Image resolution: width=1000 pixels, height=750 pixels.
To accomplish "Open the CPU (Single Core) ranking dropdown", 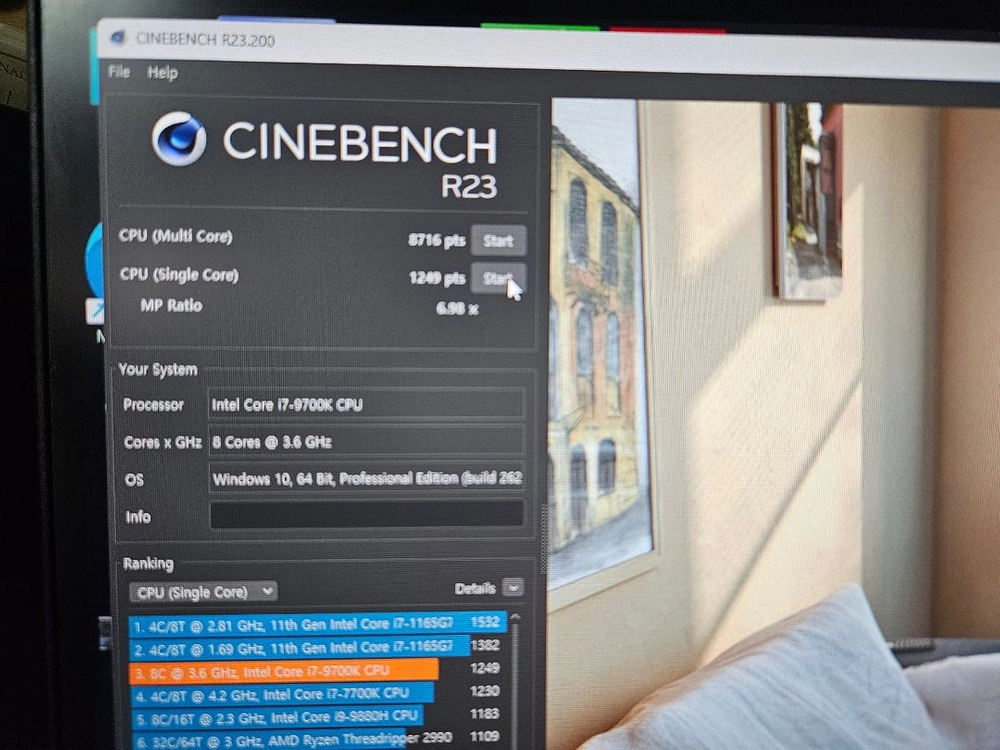I will tap(203, 592).
